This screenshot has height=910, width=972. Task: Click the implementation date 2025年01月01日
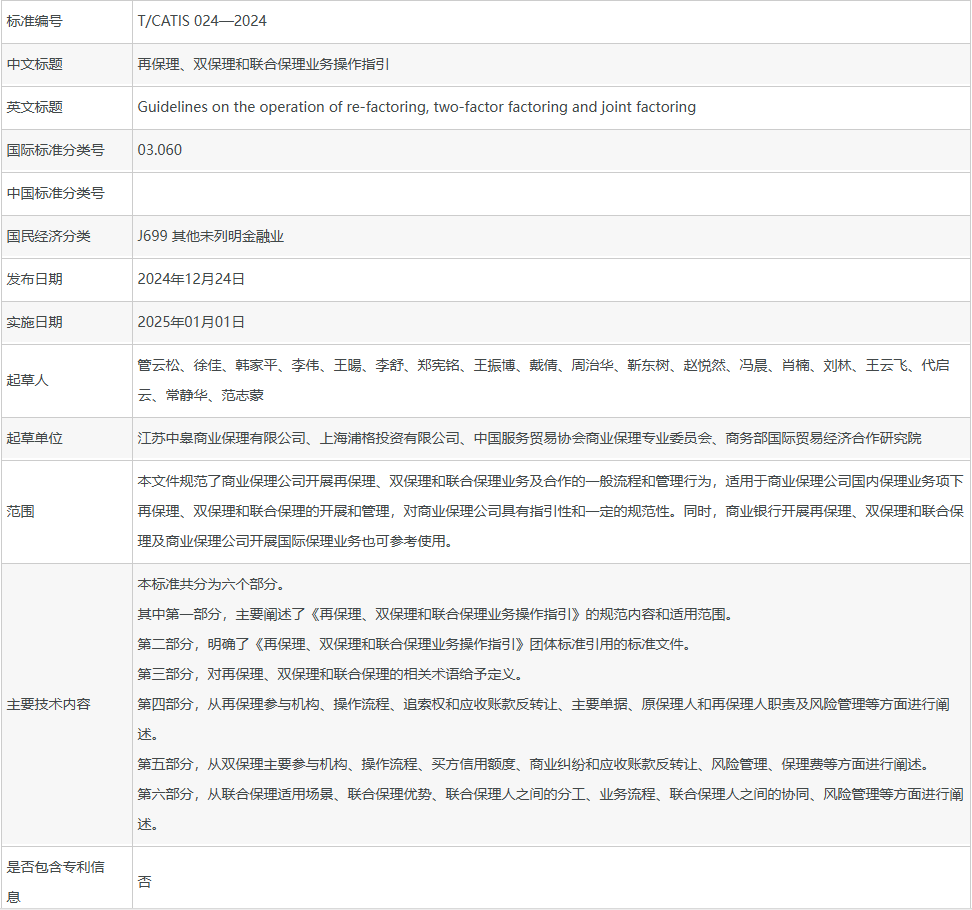pyautogui.click(x=191, y=322)
